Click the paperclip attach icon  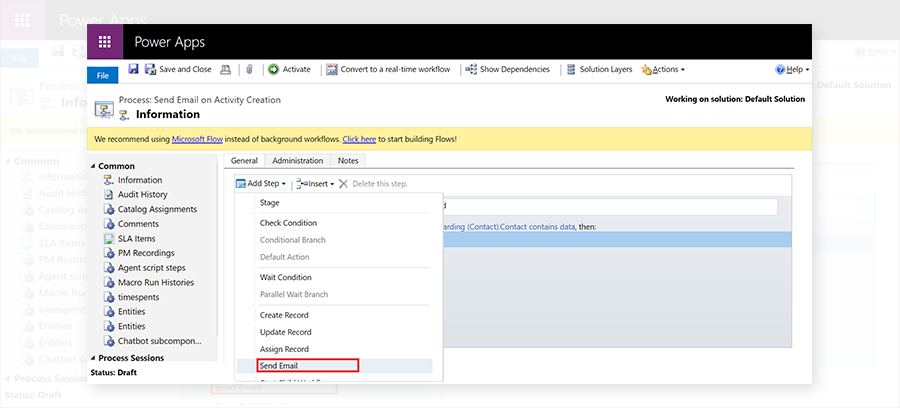pos(249,69)
